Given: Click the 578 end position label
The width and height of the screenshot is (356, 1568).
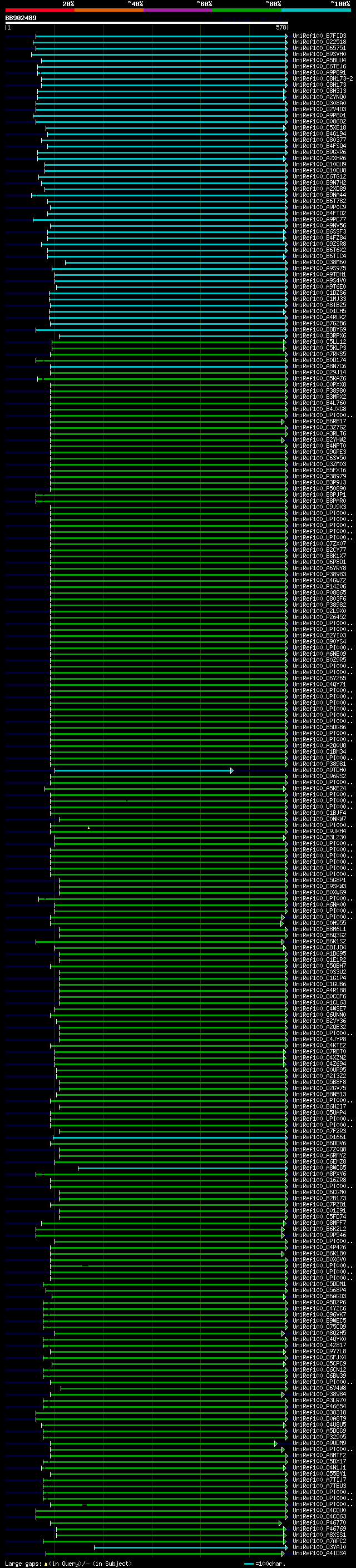Looking at the screenshot, I should [281, 27].
